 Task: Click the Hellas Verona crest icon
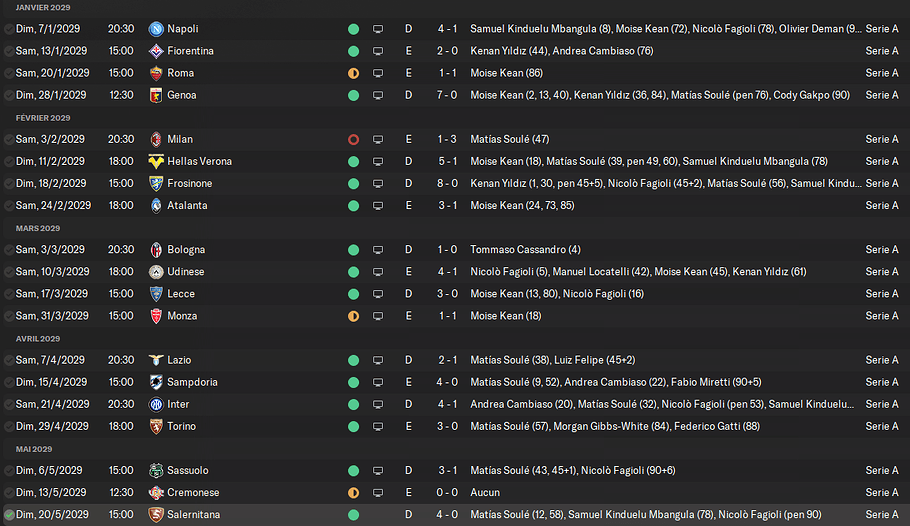pos(156,161)
